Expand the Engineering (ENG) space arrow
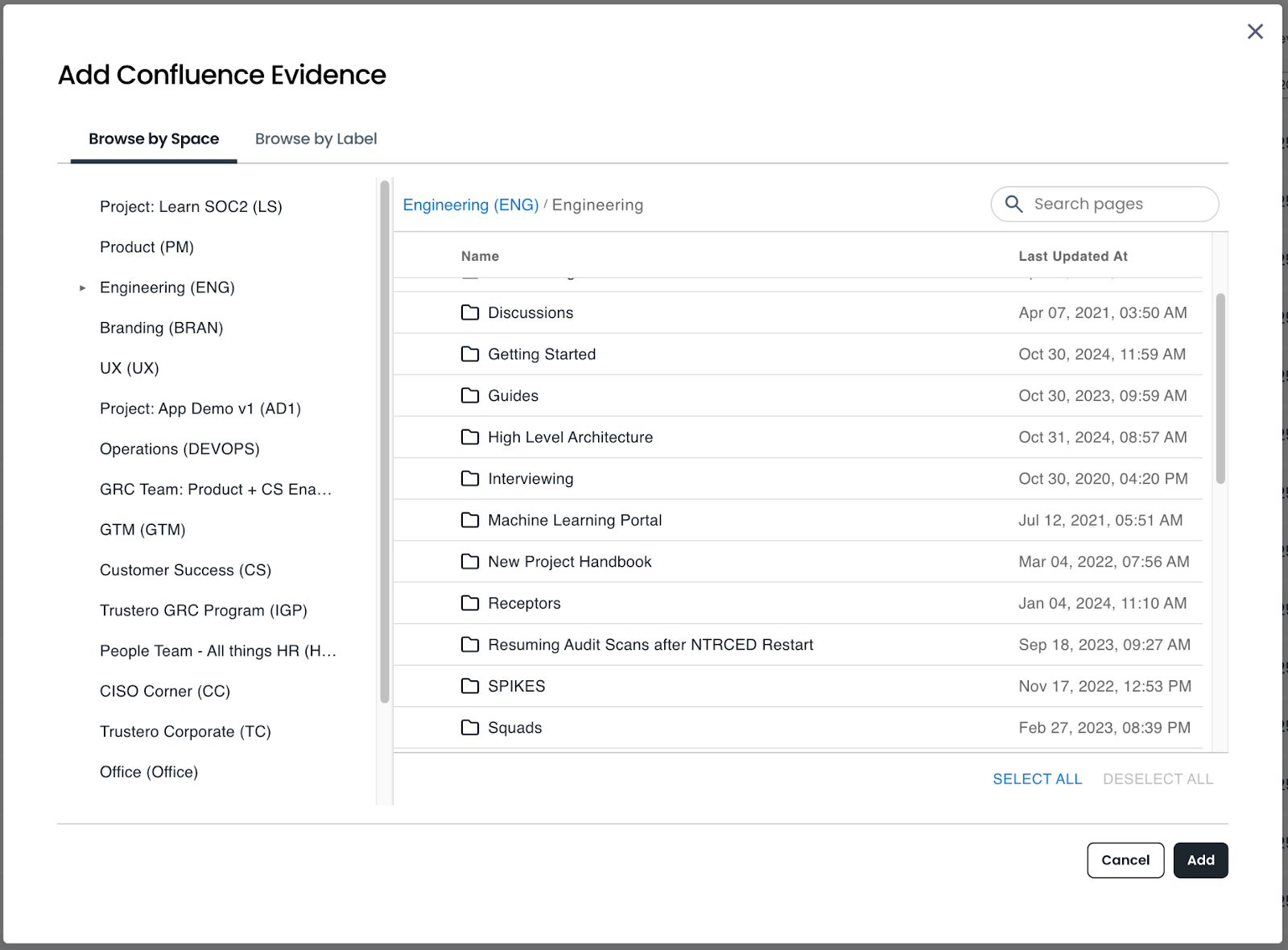The width and height of the screenshot is (1288, 950). pyautogui.click(x=82, y=287)
